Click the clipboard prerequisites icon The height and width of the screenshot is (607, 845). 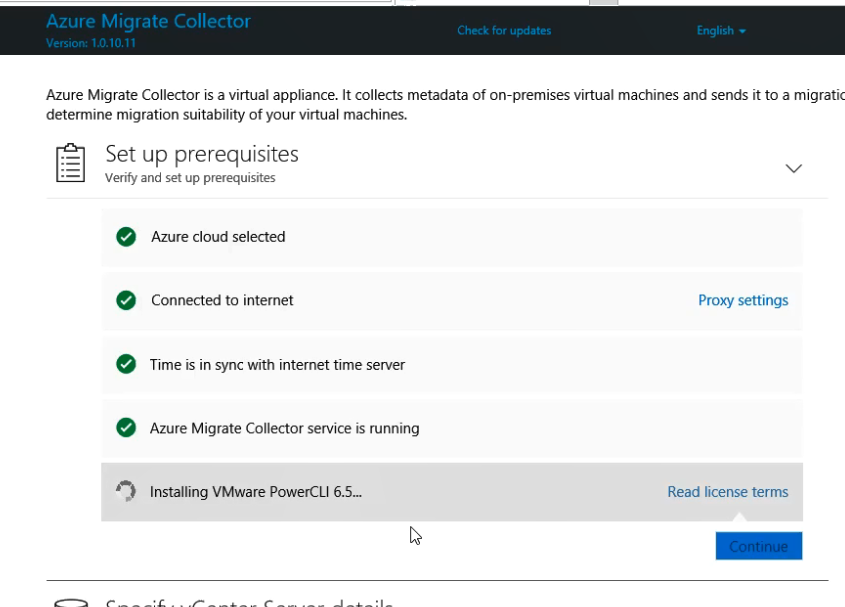(x=71, y=163)
